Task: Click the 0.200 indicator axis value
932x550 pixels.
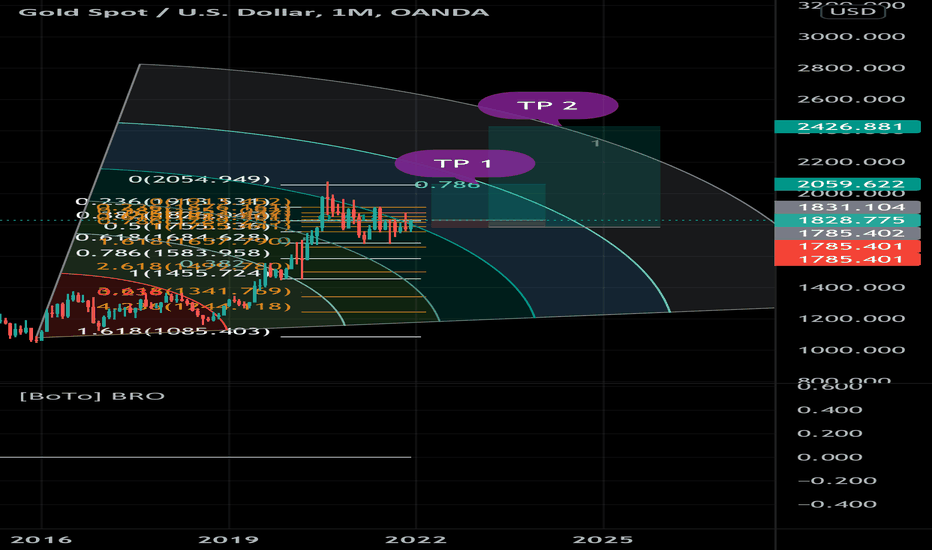Action: coord(830,433)
